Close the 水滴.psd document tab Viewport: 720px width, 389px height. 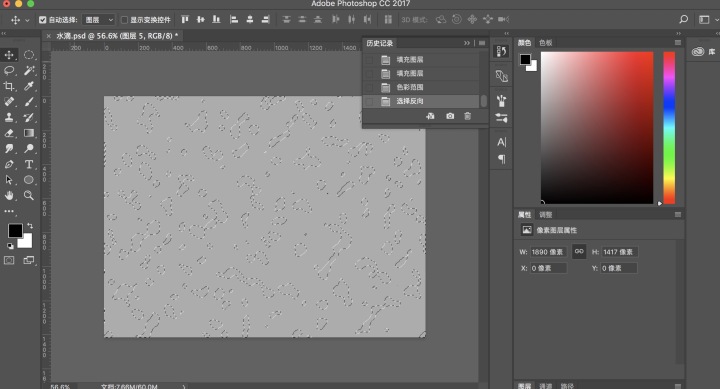pyautogui.click(x=48, y=36)
